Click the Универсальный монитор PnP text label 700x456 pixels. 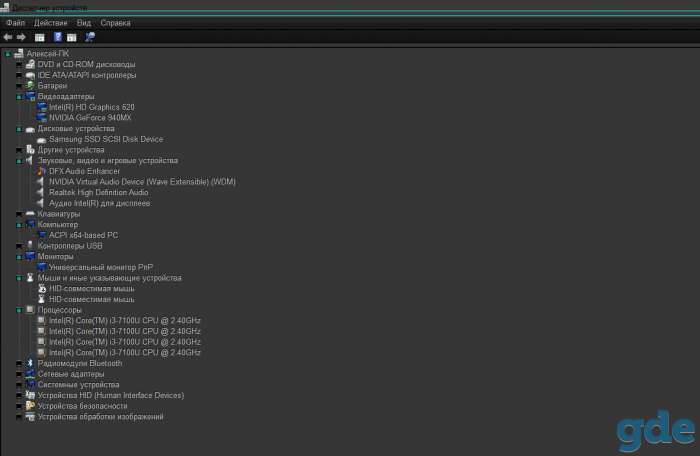(101, 267)
